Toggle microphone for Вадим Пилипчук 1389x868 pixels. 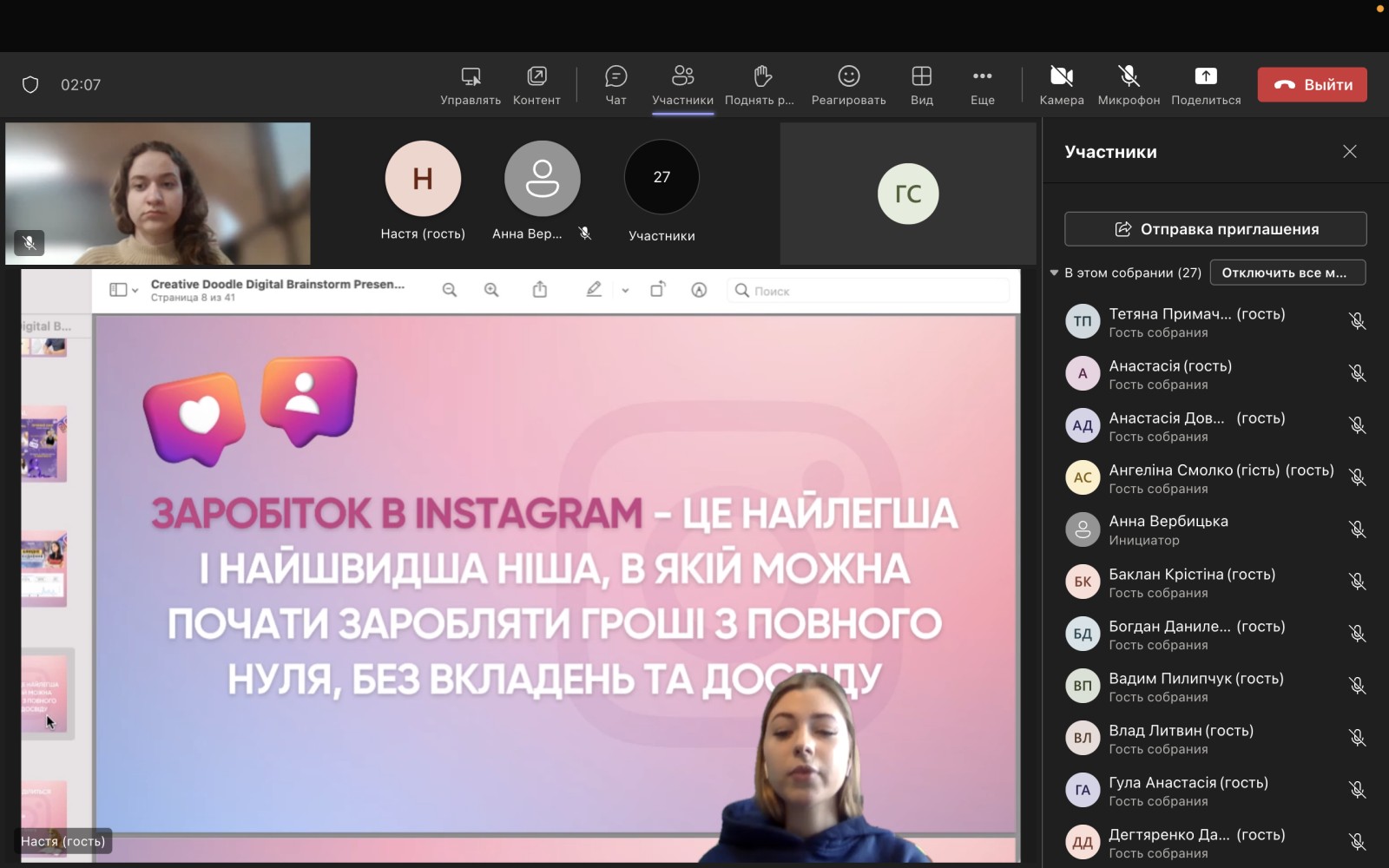[x=1358, y=686]
